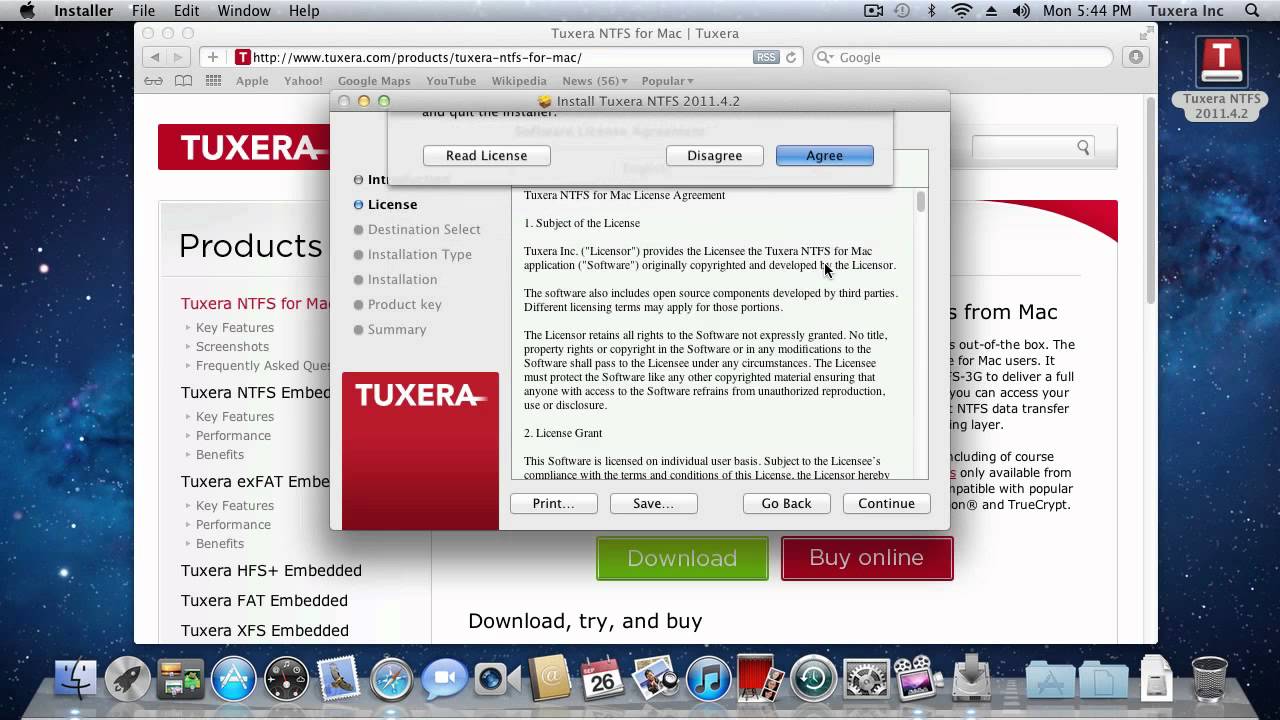Click the volume icon in menu bar
This screenshot has height=720, width=1280.
pyautogui.click(x=1020, y=11)
